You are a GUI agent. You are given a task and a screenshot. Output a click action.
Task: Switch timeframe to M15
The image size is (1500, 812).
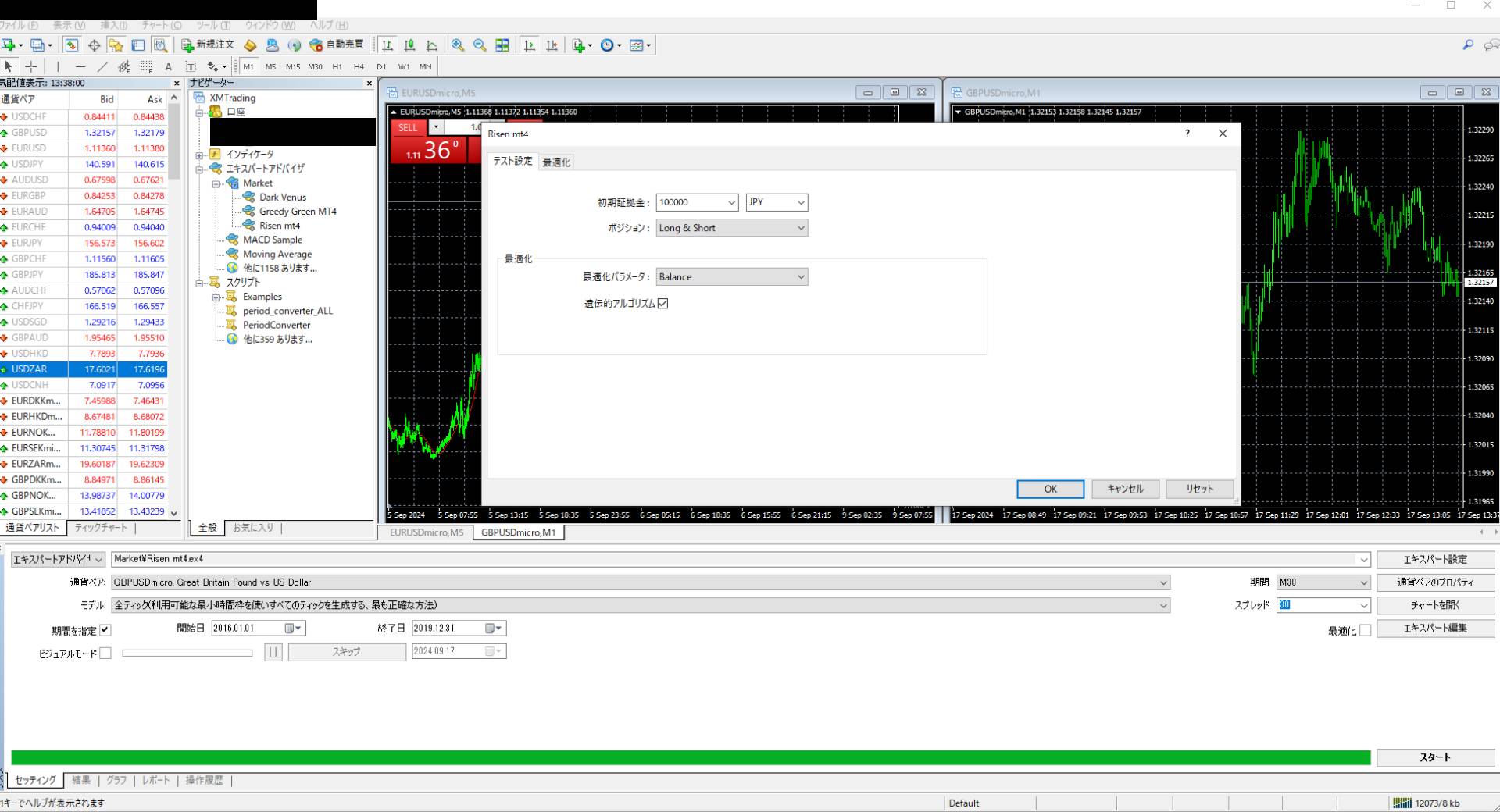pos(293,66)
